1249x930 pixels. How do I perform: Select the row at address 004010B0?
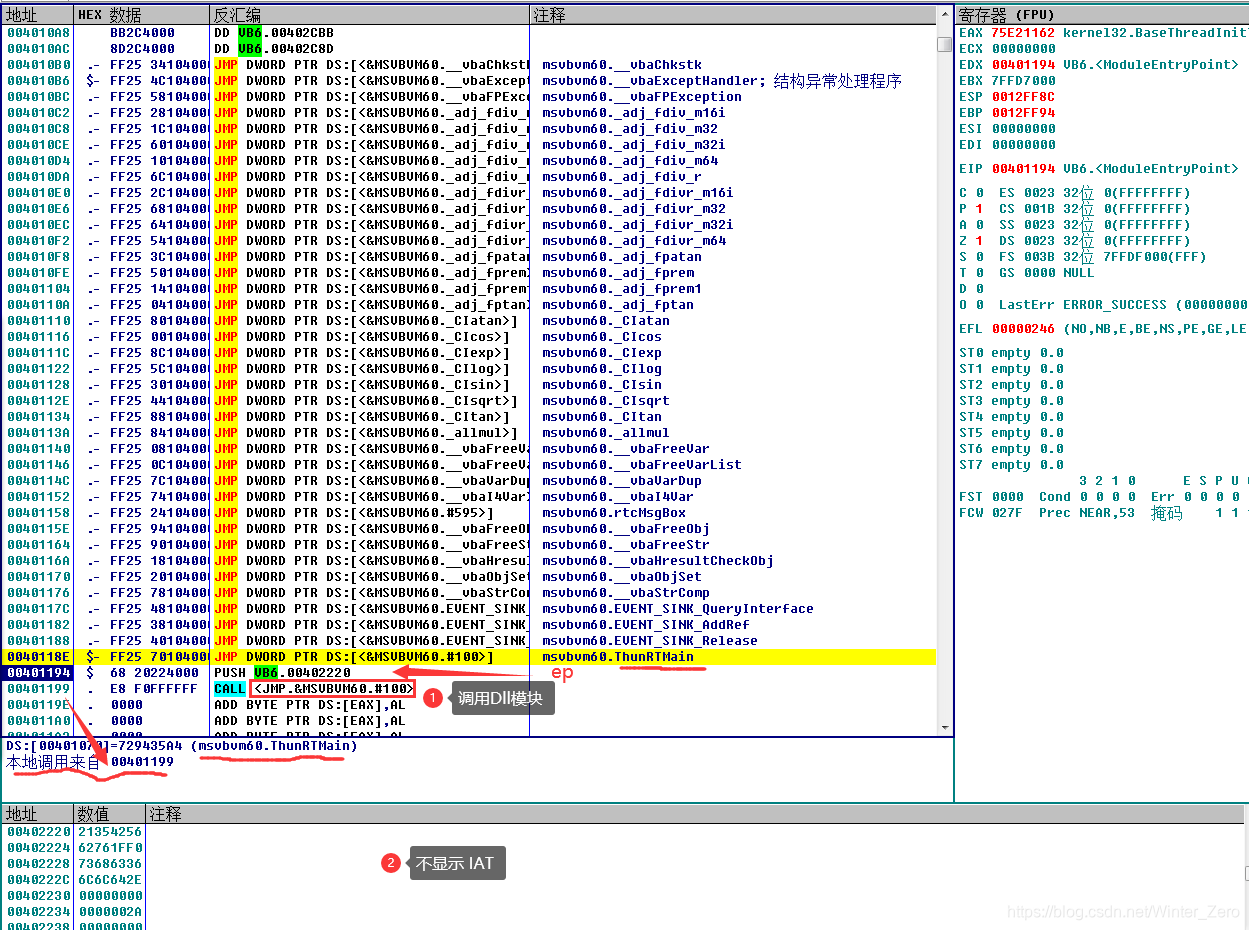pos(468,65)
